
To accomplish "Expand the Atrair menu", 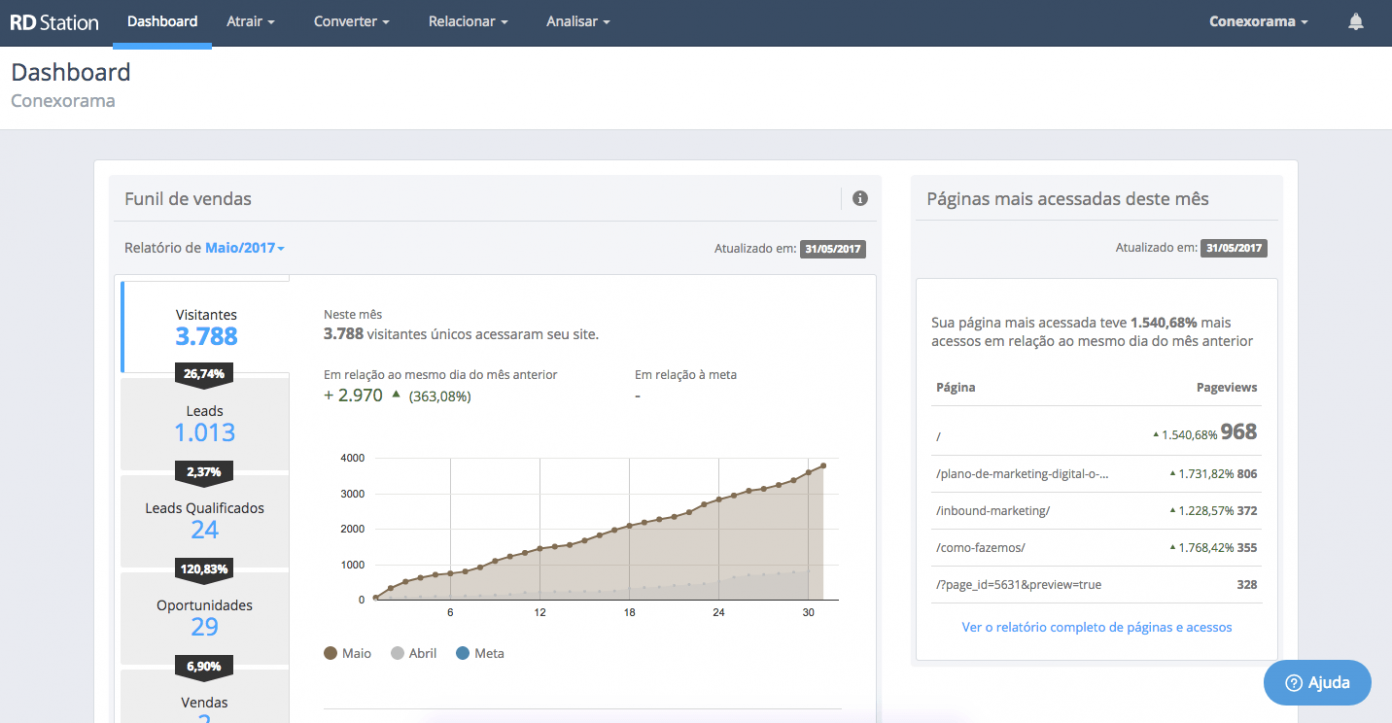I will coord(250,22).
